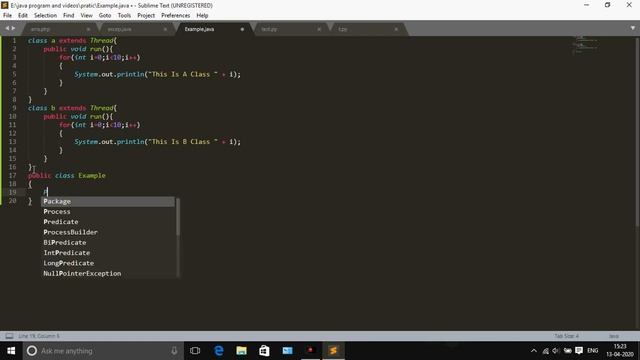This screenshot has width=640, height=360.
Task: Click the Cortana search box
Action: coord(102,351)
